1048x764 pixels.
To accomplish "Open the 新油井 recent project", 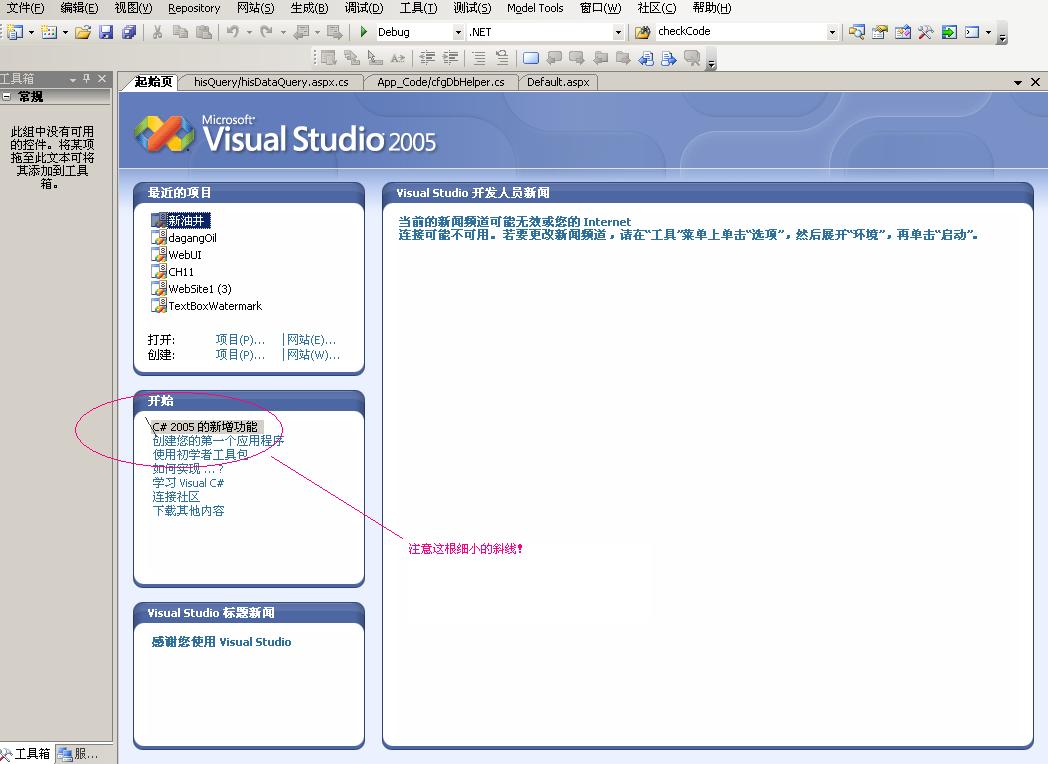I will tap(180, 221).
